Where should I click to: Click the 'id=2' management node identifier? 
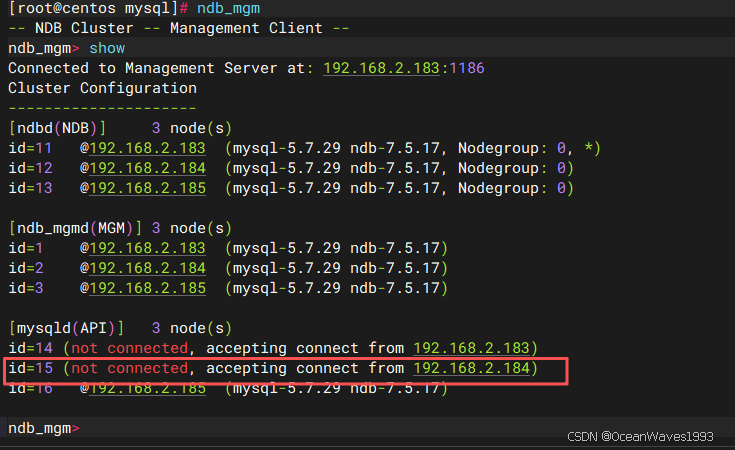click(25, 268)
